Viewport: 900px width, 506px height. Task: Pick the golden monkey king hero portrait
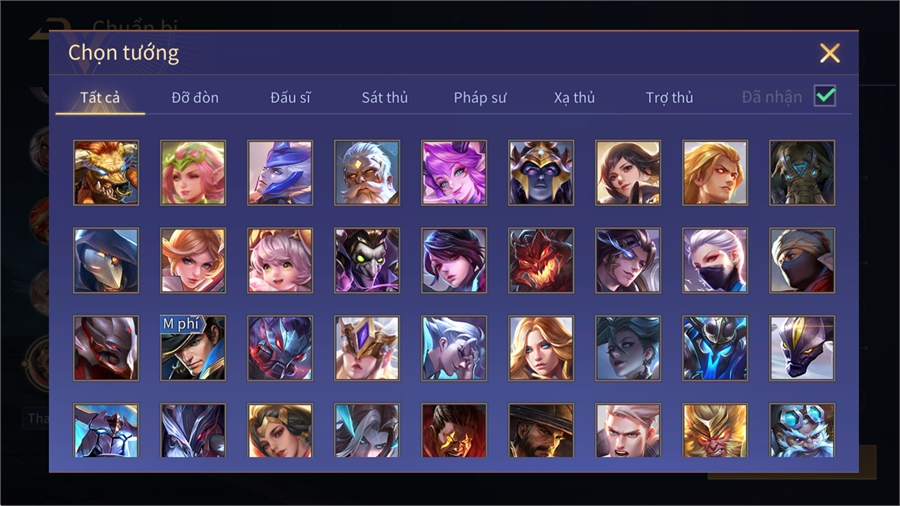(x=715, y=430)
